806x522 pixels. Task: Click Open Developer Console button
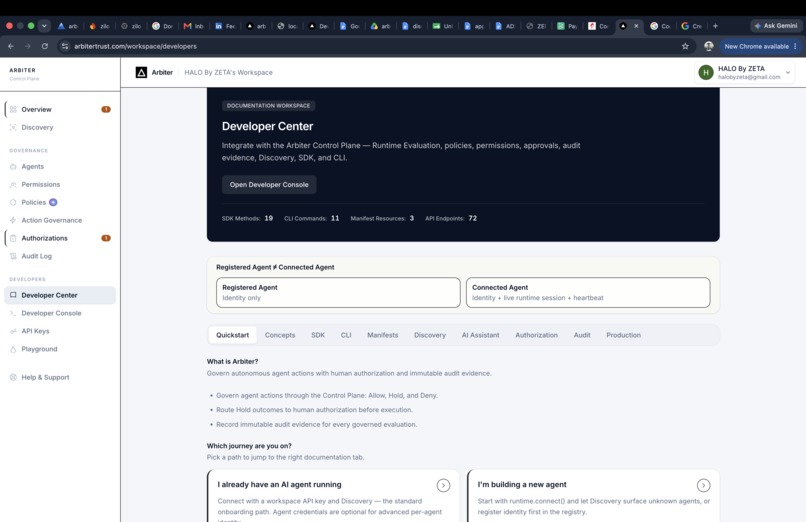pos(269,184)
